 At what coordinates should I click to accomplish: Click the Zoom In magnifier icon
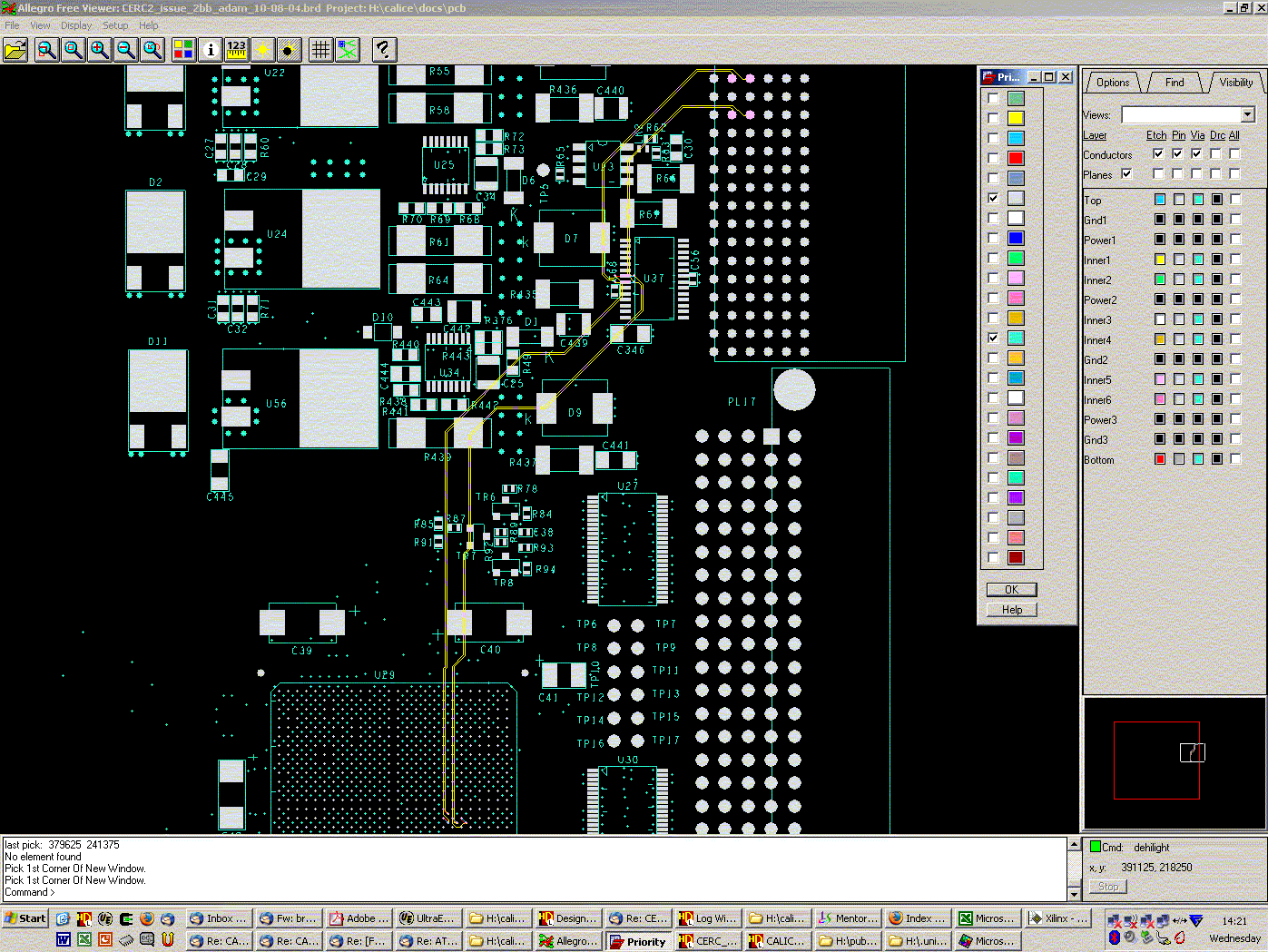[x=100, y=50]
